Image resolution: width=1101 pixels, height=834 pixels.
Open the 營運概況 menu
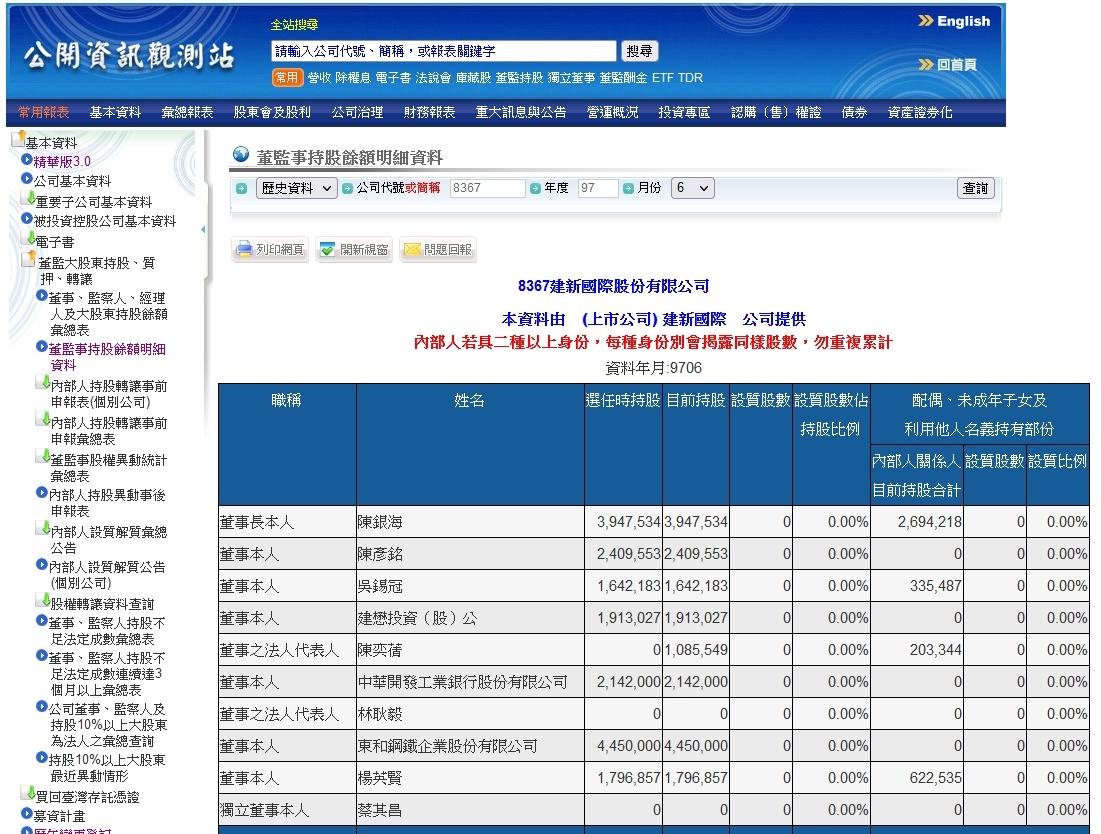coord(612,112)
